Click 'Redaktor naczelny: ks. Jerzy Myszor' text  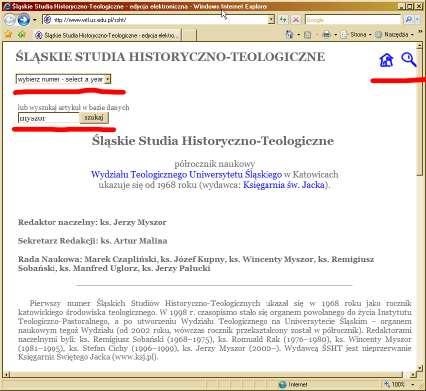click(x=92, y=222)
